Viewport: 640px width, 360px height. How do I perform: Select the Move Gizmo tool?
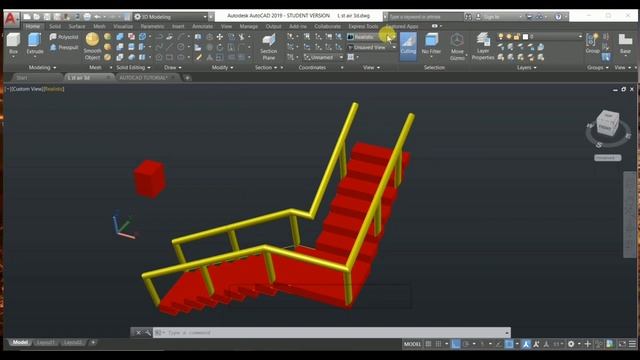click(x=457, y=47)
